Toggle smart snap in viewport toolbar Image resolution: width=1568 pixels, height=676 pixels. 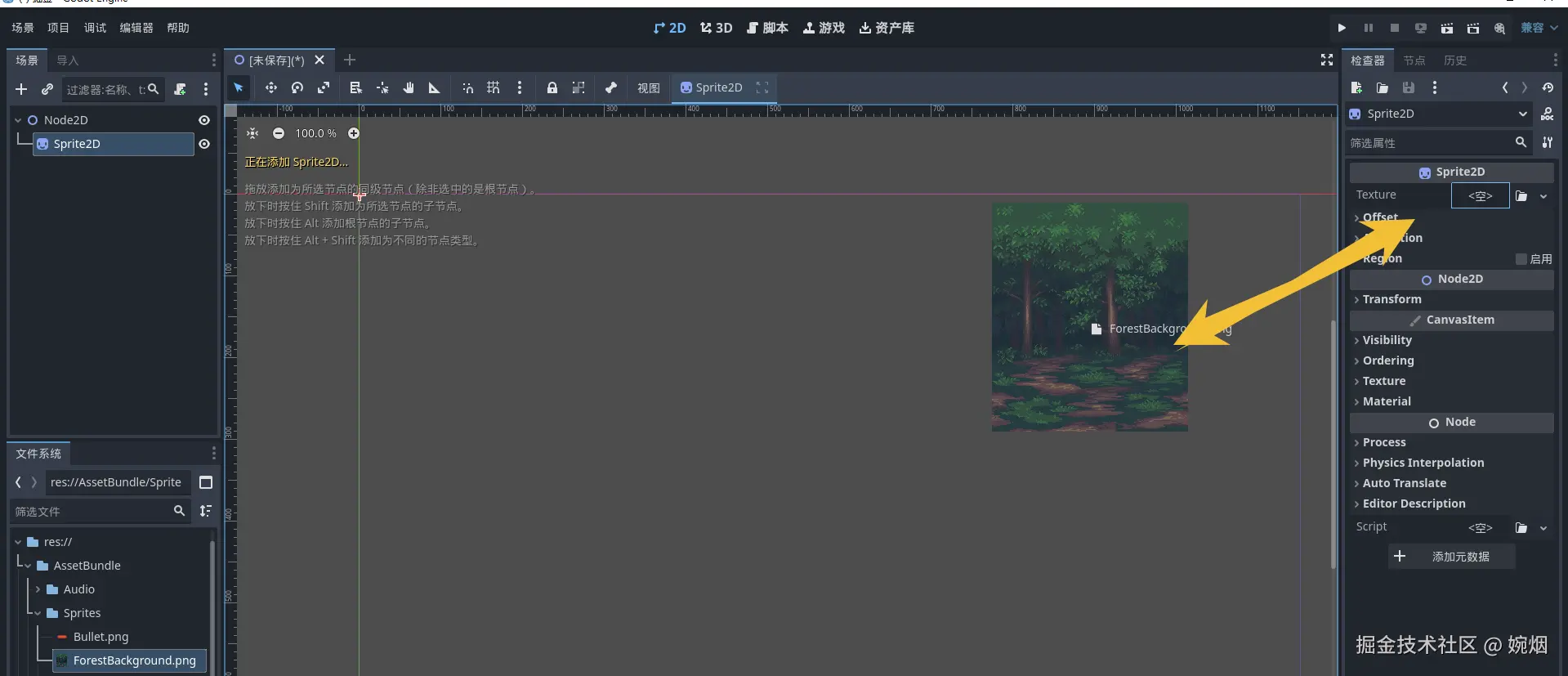tap(467, 87)
